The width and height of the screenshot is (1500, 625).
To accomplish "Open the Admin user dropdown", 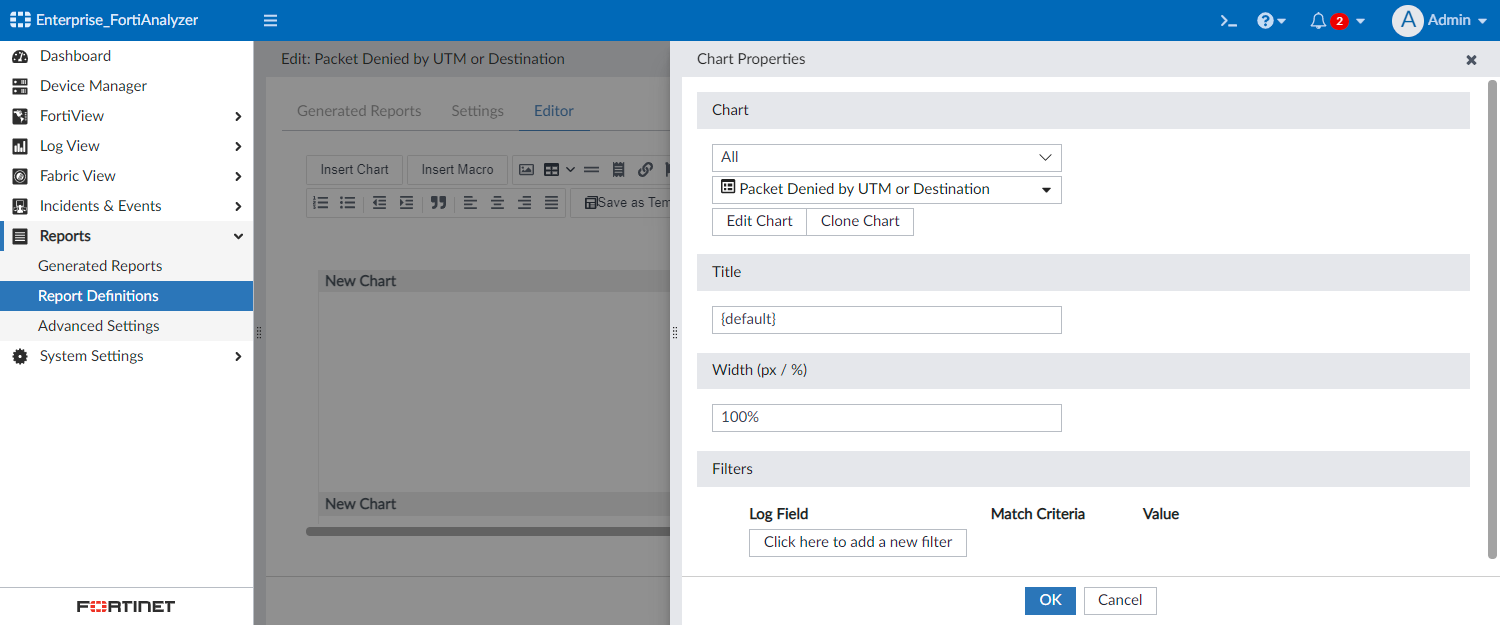I will [x=1440, y=20].
